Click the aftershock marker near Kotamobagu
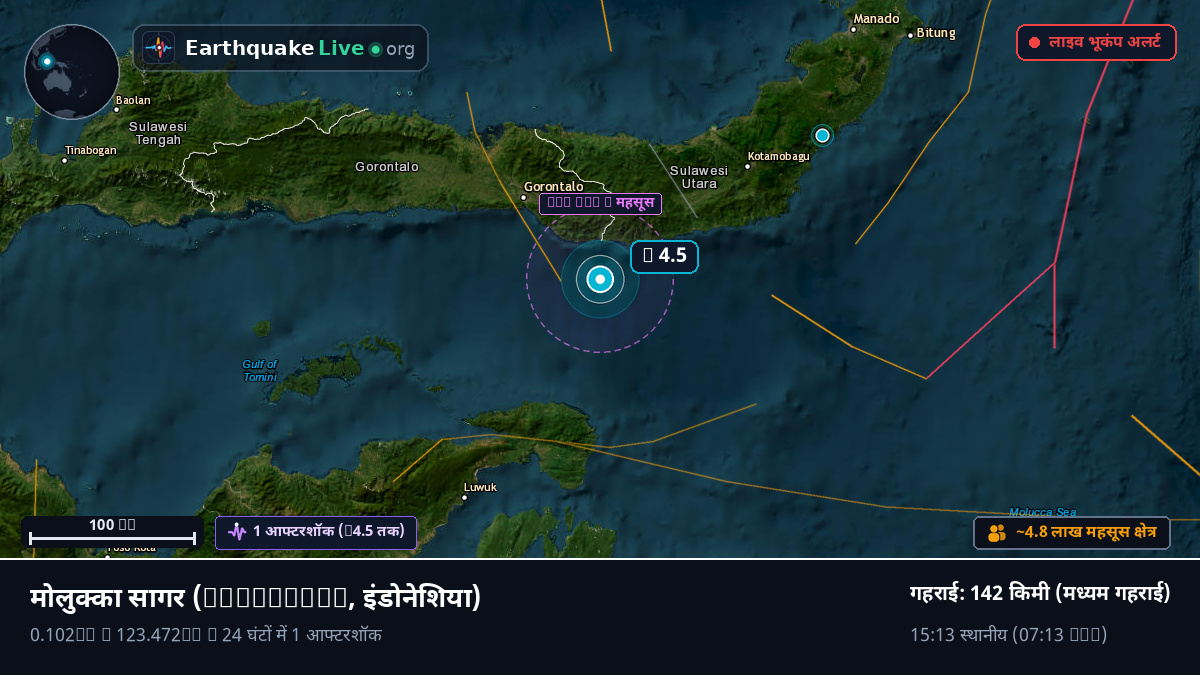This screenshot has width=1200, height=675. click(822, 135)
